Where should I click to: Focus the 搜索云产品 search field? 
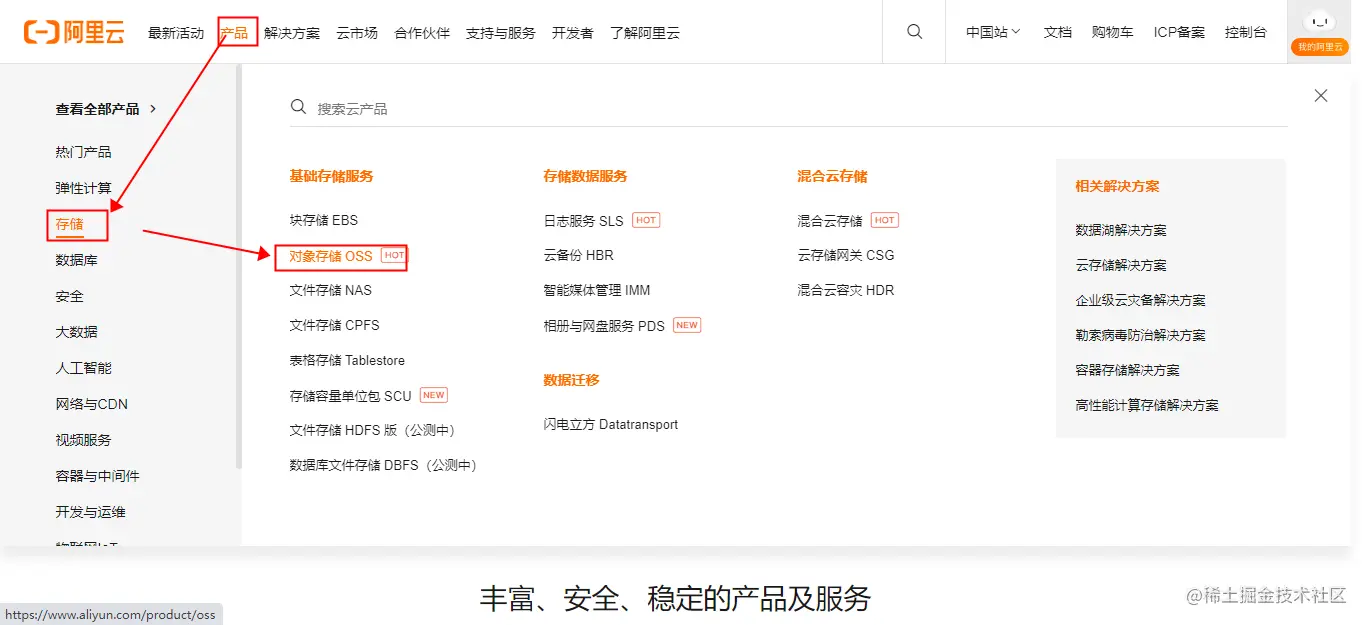click(x=788, y=108)
